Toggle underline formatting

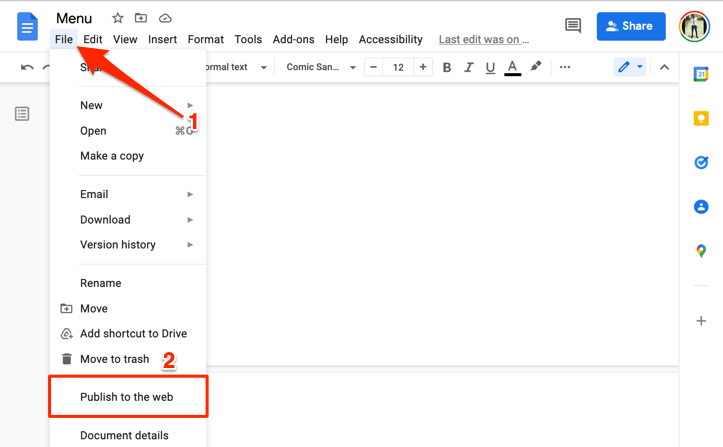tap(490, 68)
